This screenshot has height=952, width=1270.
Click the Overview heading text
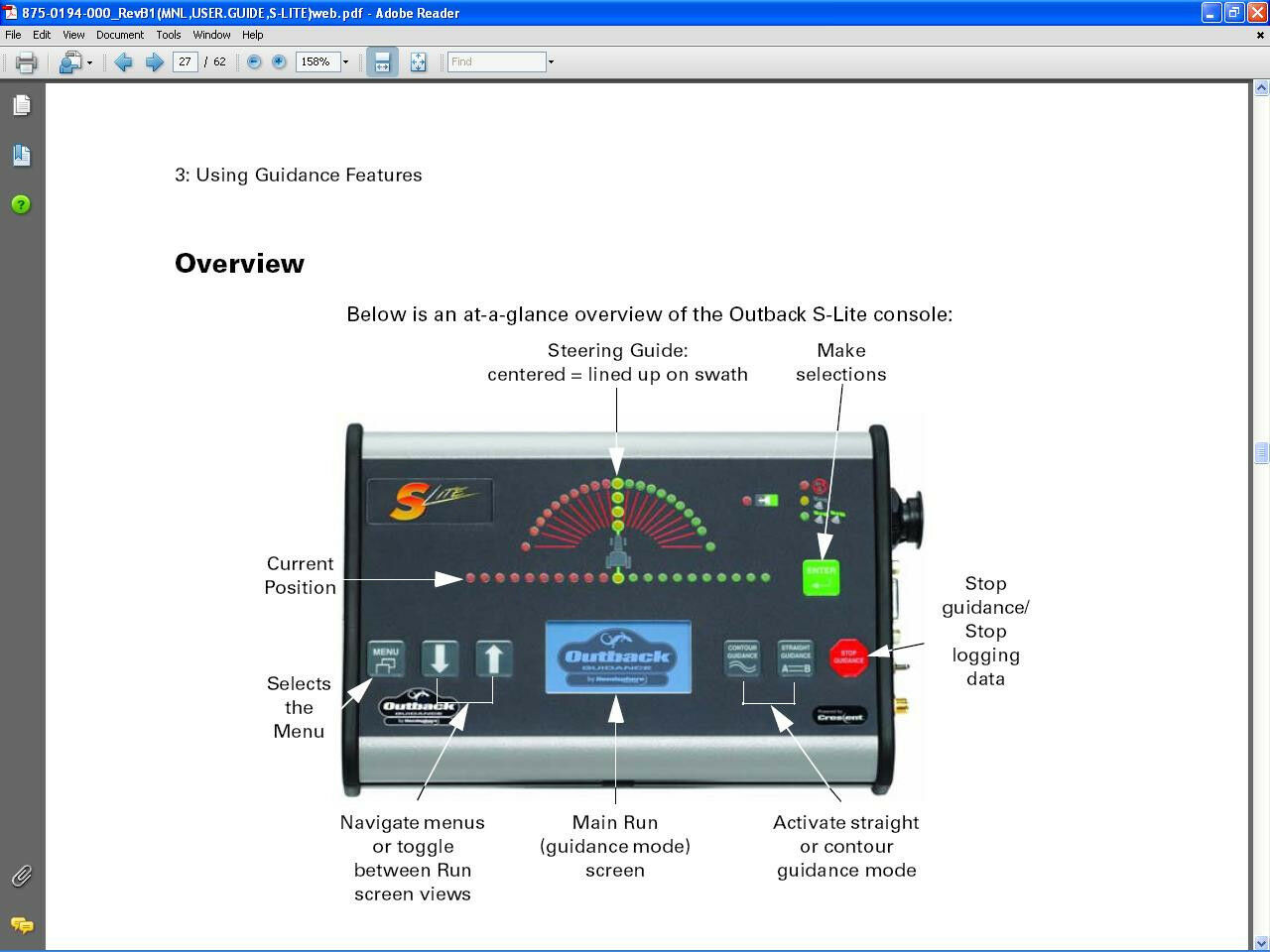(x=239, y=264)
